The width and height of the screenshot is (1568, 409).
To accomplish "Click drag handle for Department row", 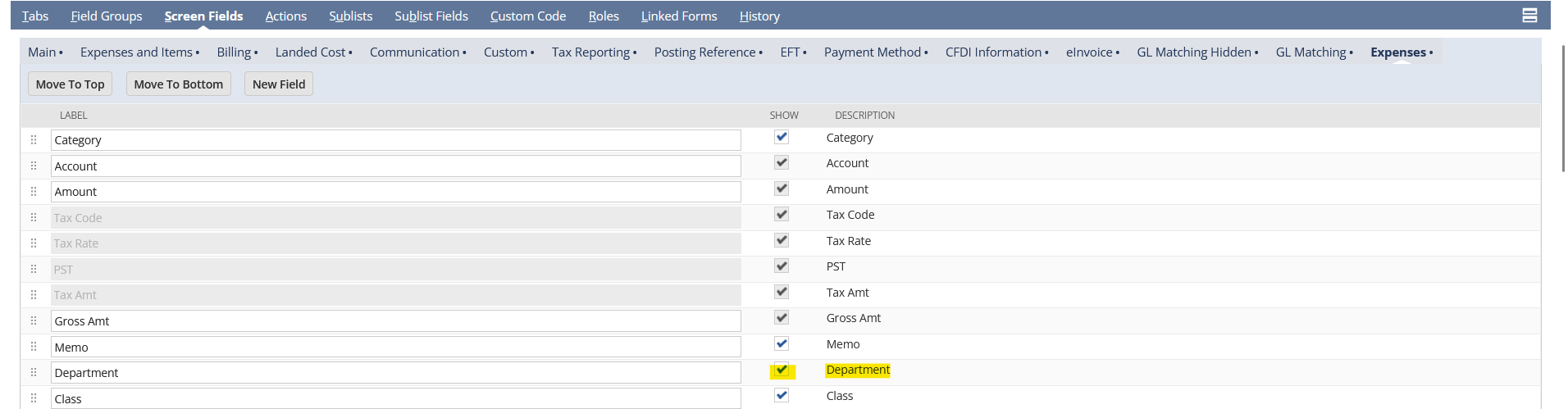I will click(34, 372).
